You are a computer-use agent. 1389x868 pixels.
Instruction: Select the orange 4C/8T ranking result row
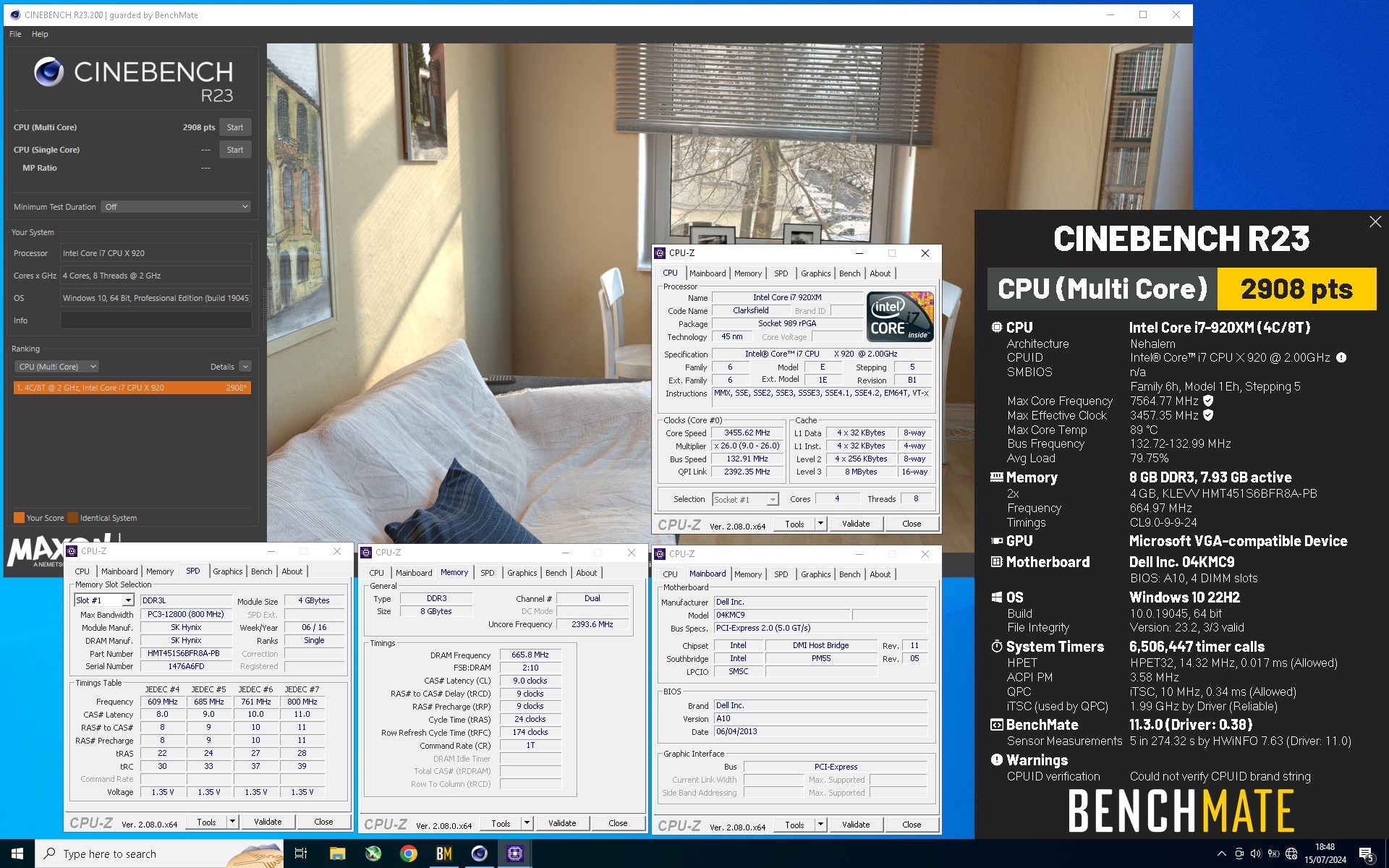pyautogui.click(x=132, y=388)
